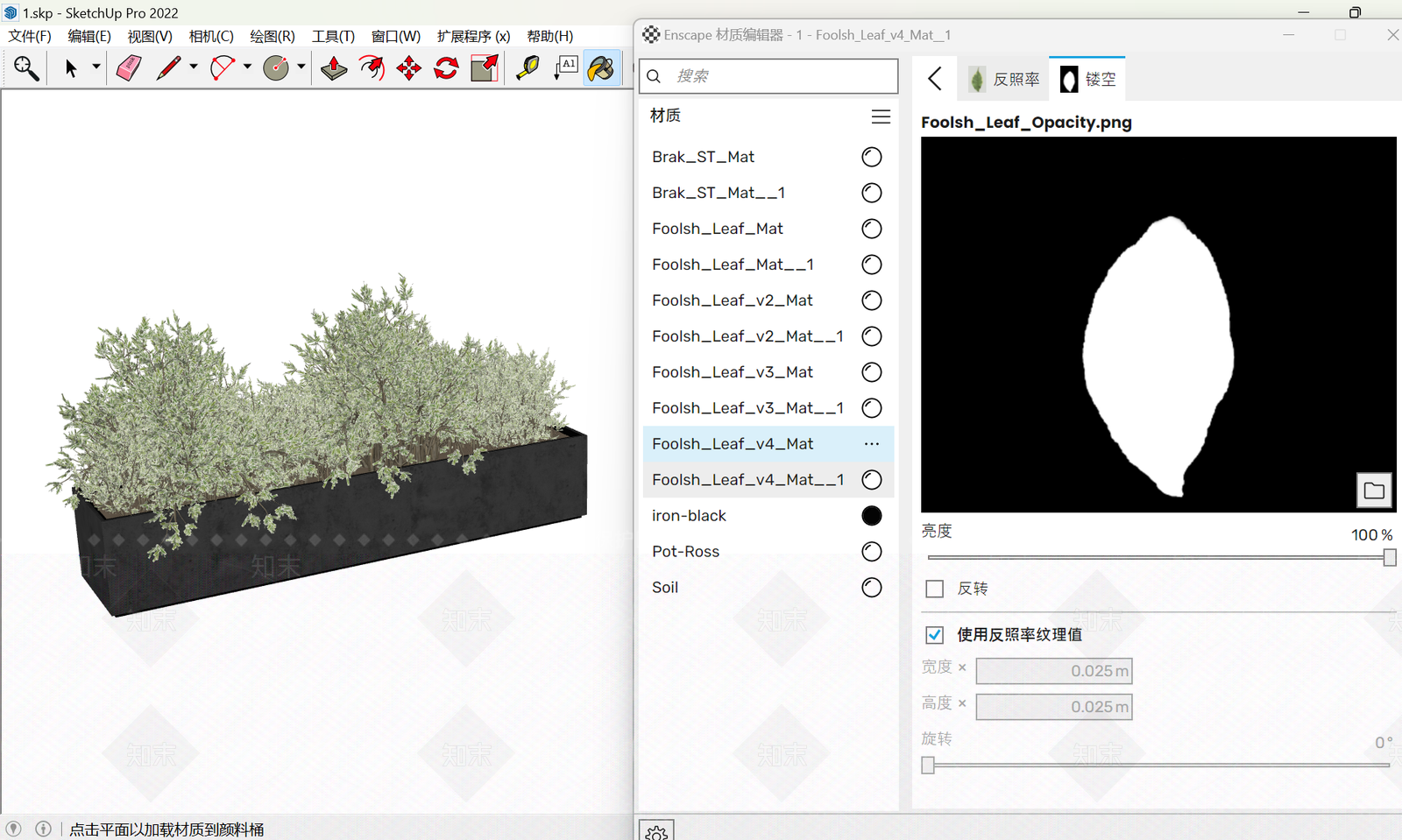Adjust the 亮度 brightness slider handle
Image resolution: width=1402 pixels, height=840 pixels.
(1390, 557)
